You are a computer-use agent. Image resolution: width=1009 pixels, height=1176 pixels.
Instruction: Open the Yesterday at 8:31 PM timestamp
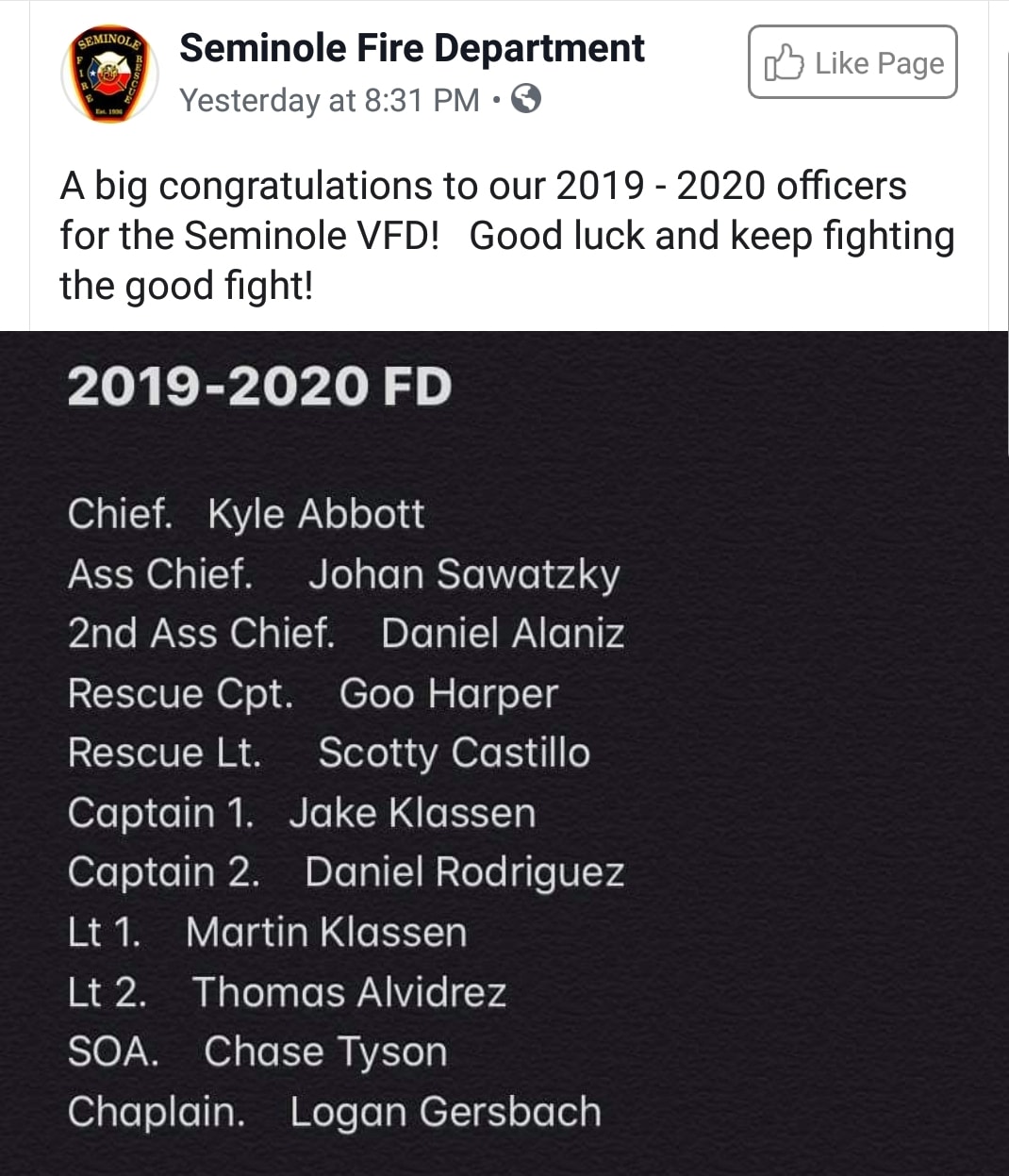tap(330, 99)
